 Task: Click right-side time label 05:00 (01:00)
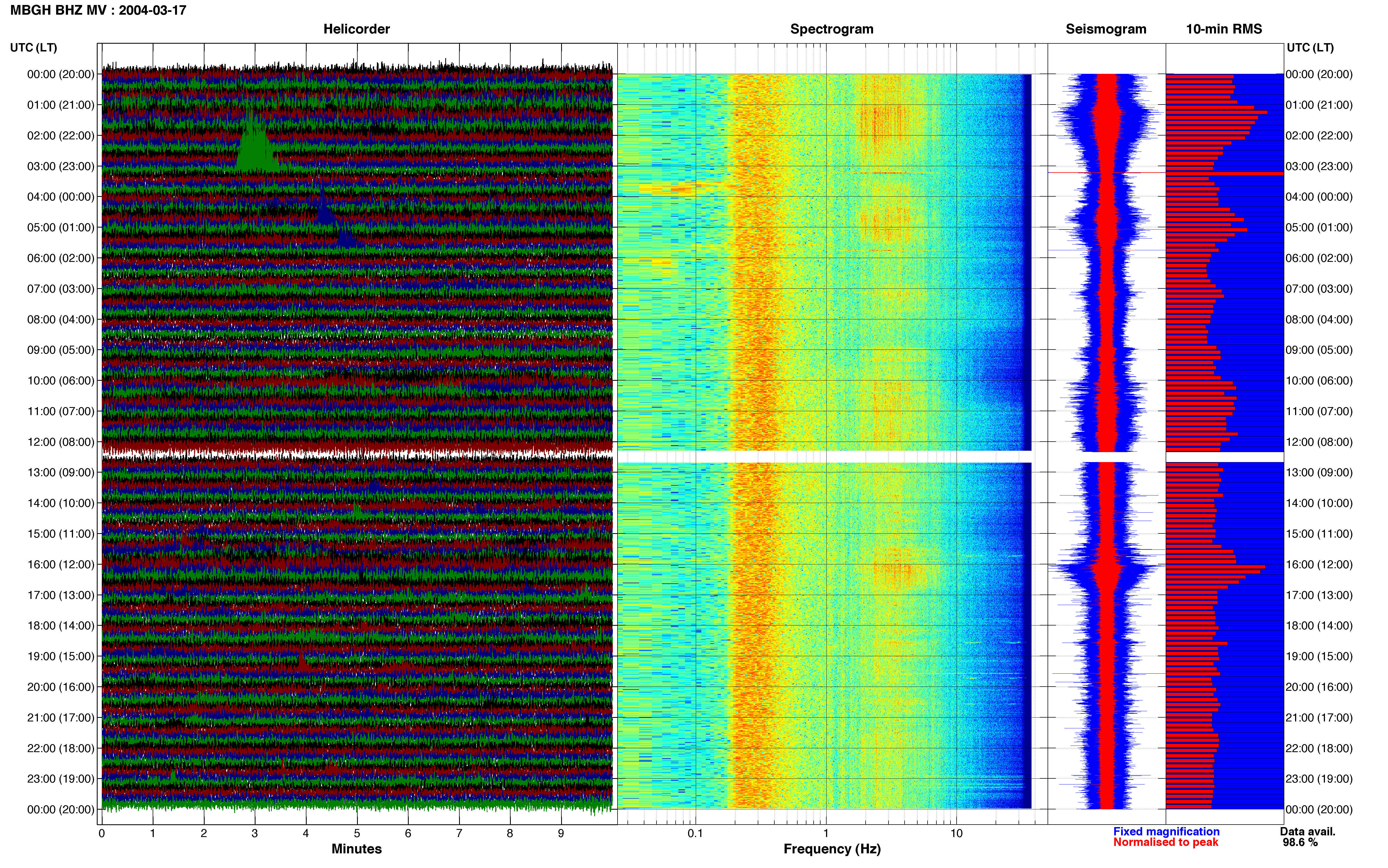point(1319,227)
